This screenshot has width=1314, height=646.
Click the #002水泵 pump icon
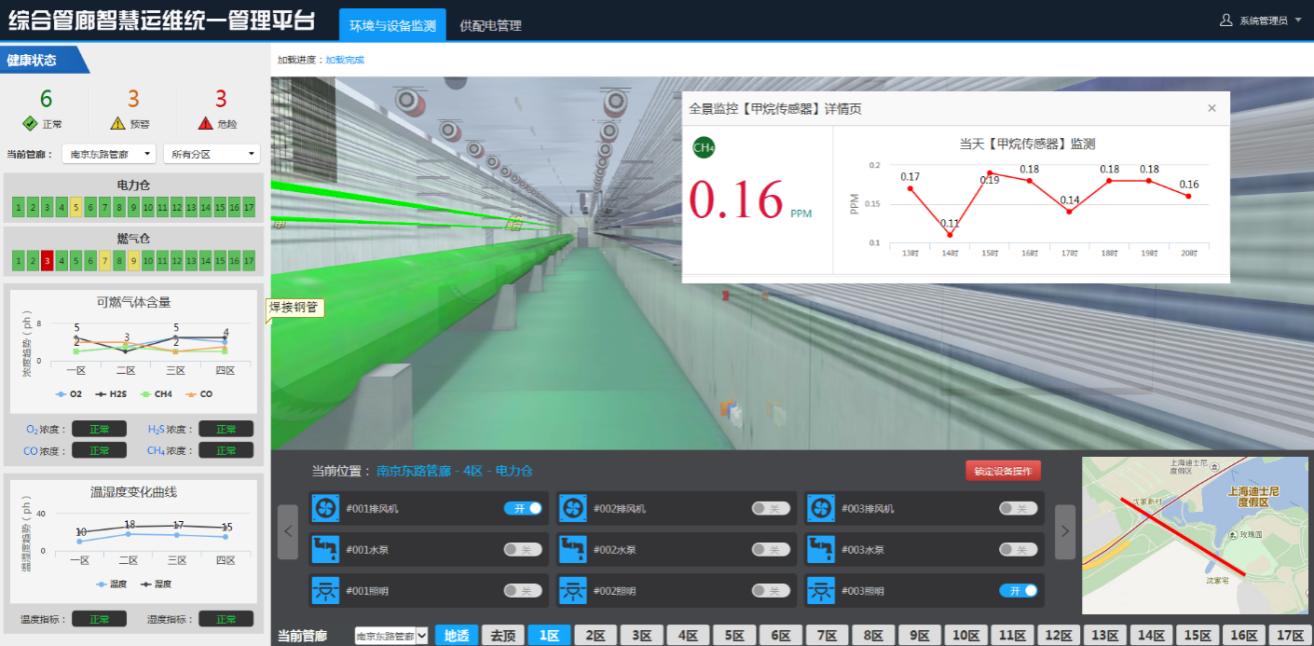tap(573, 549)
